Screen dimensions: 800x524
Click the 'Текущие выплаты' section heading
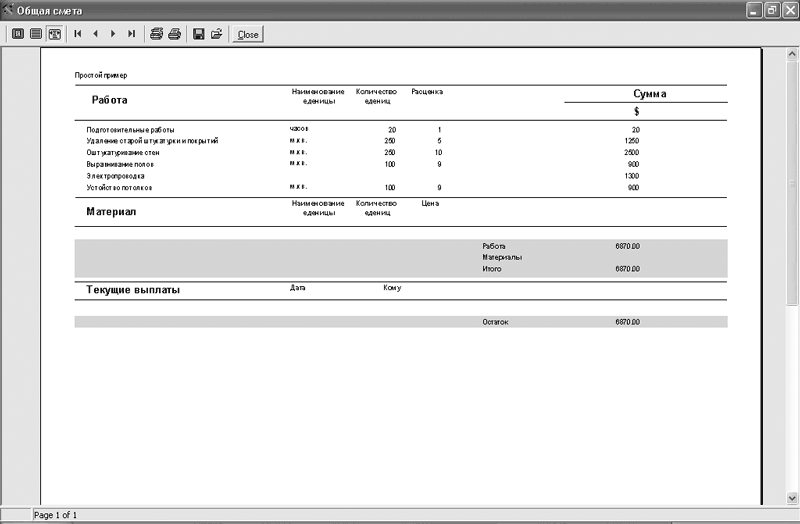tap(133, 290)
